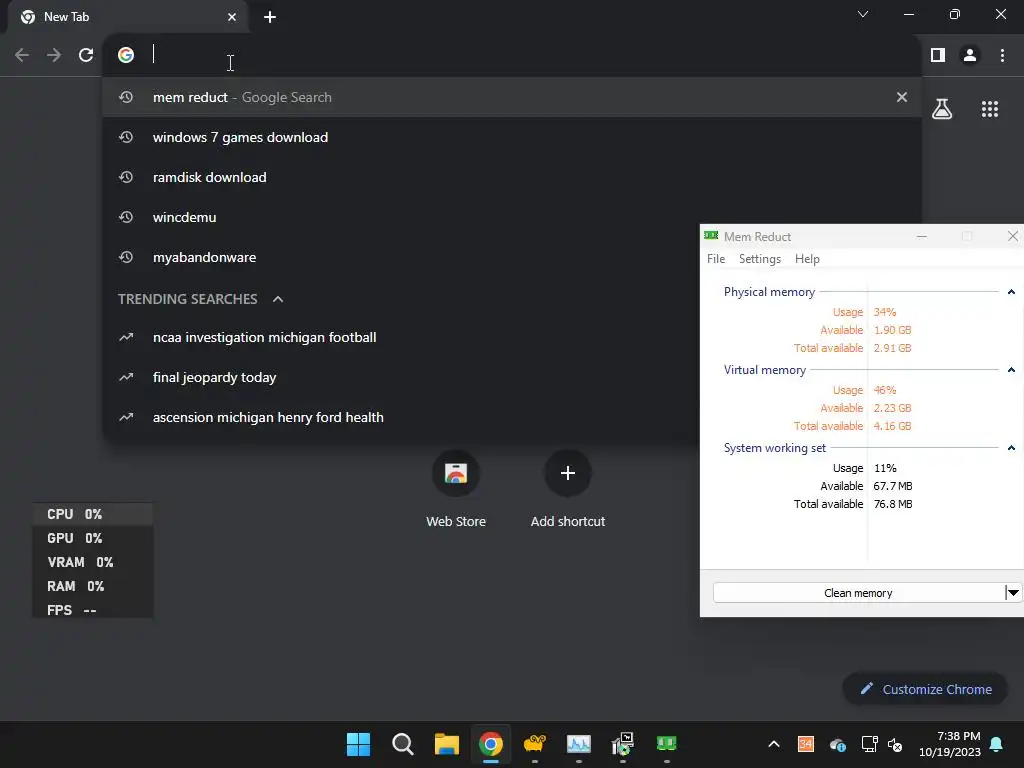Open Chrome profile menu
Screen dimensions: 1024x768
(970, 55)
